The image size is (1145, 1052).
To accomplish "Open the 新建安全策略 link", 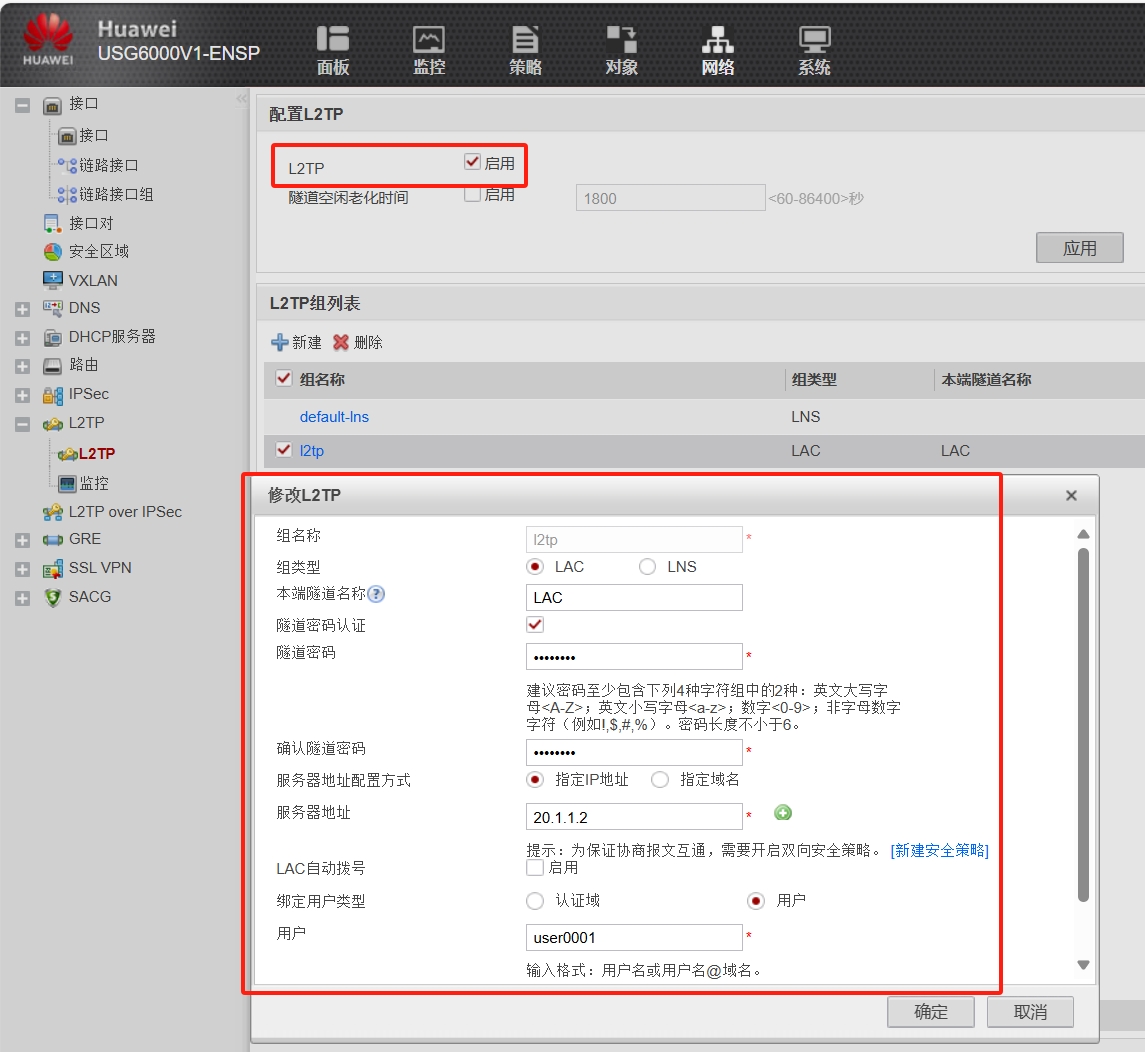I will 939,851.
